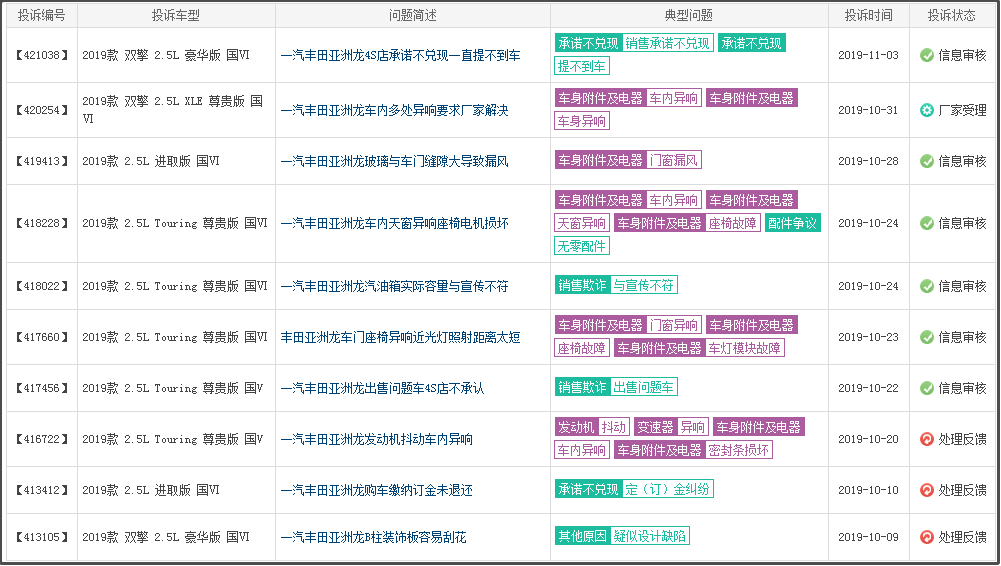Viewport: 1001px width, 566px height.
Task: Click date 2019-10-31
Action: click(x=868, y=110)
